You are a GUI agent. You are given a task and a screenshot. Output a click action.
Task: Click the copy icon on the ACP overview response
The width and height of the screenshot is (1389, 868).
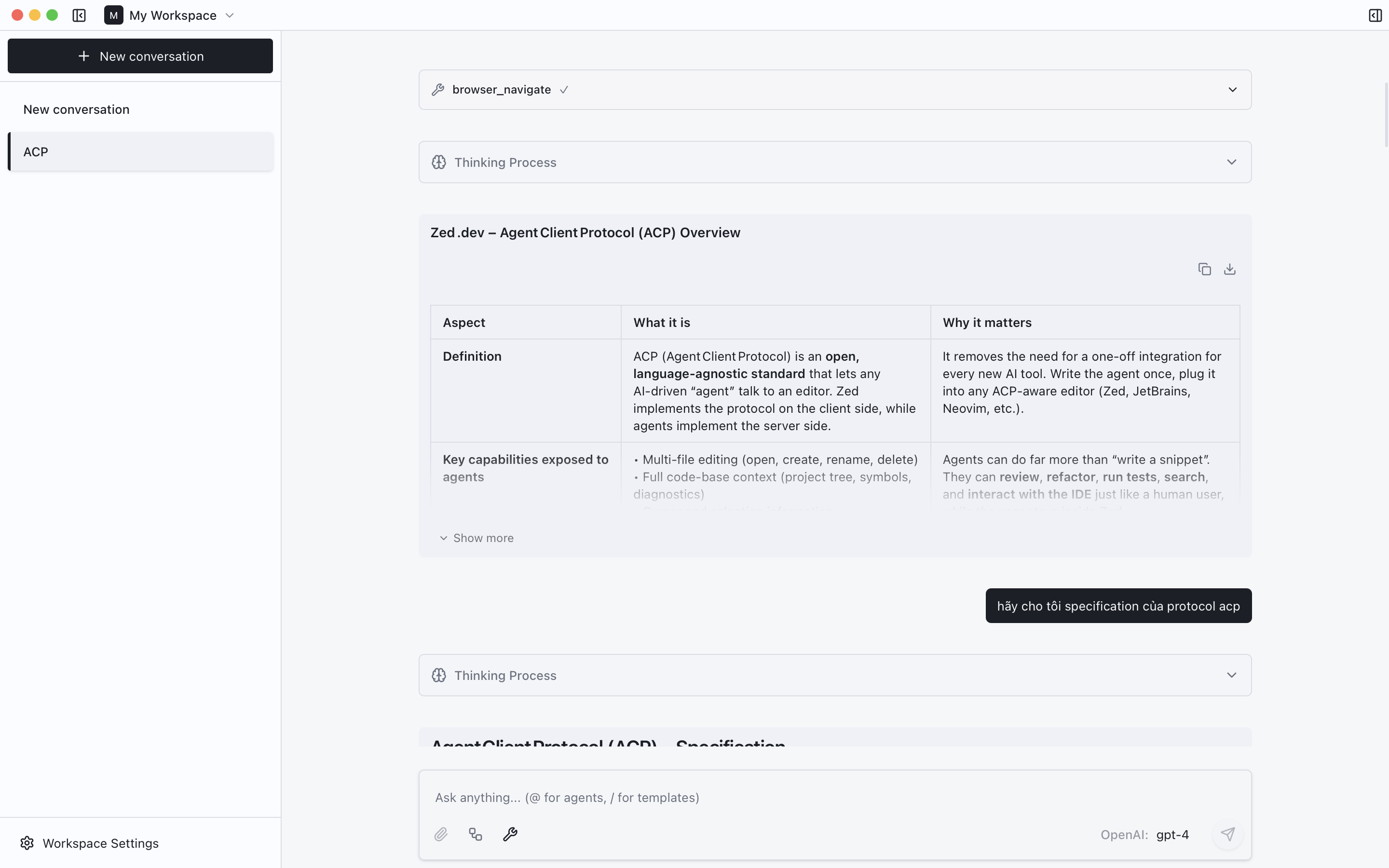click(1204, 268)
